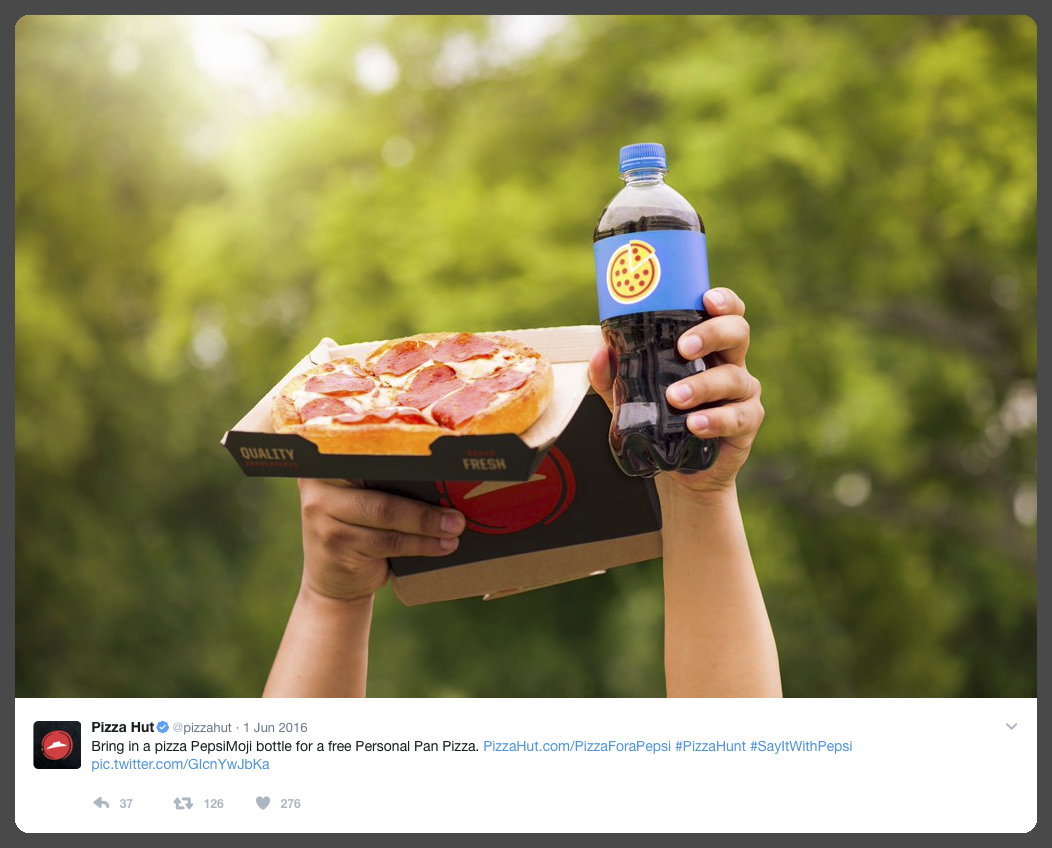Open the PizzaHut.com/PizzaforaPepsi link
This screenshot has height=848, width=1052.
tap(576, 746)
